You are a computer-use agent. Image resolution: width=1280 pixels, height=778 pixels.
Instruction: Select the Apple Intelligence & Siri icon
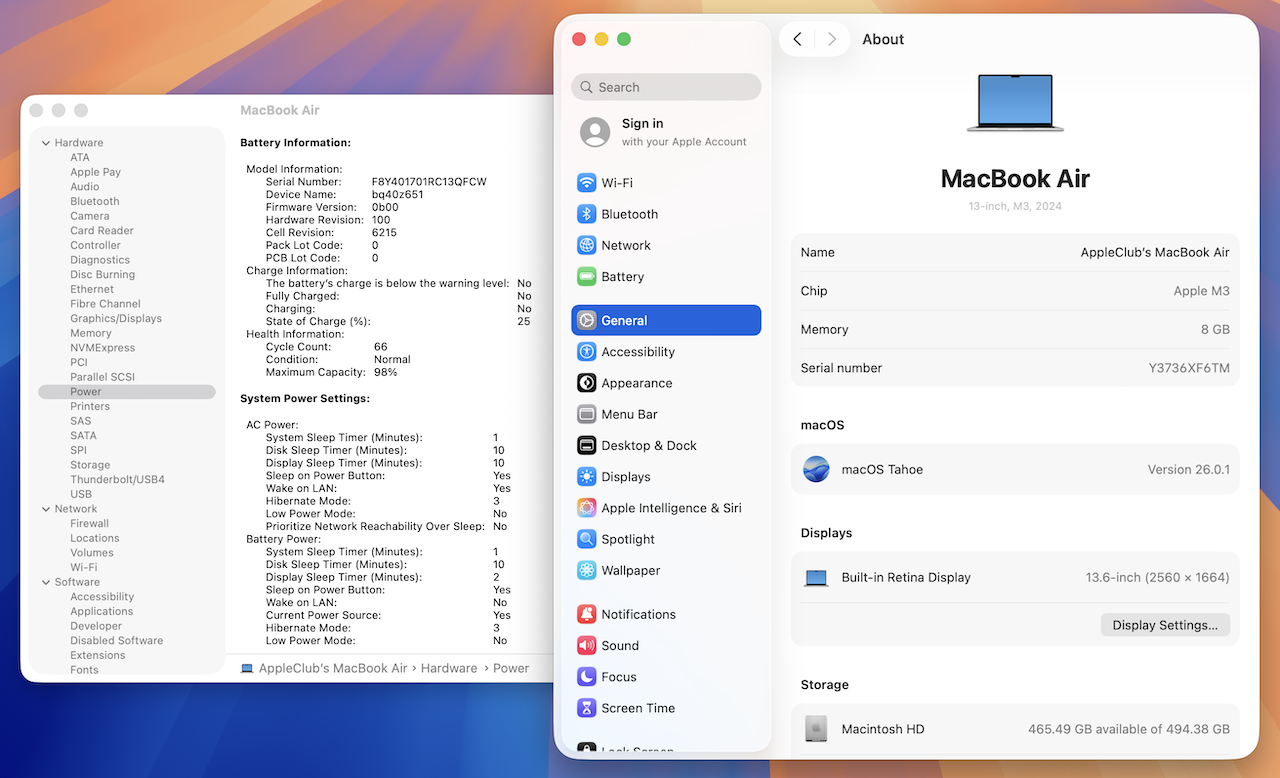[x=587, y=508]
